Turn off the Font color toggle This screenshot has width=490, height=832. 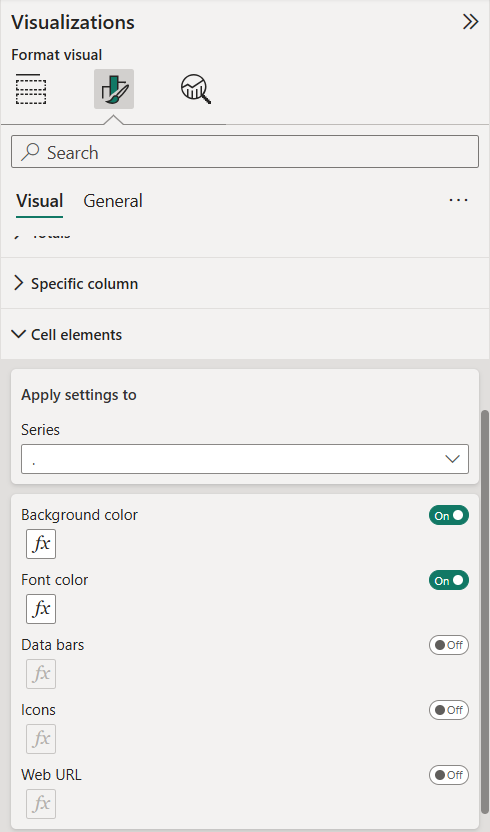tap(449, 580)
